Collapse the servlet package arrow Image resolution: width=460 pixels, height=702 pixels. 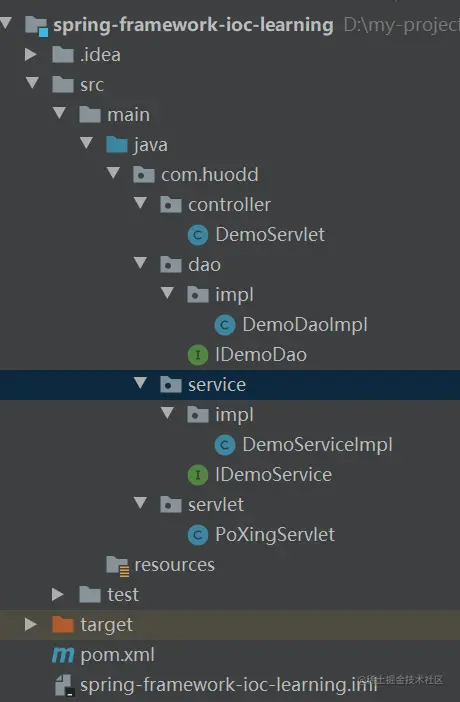click(x=141, y=503)
